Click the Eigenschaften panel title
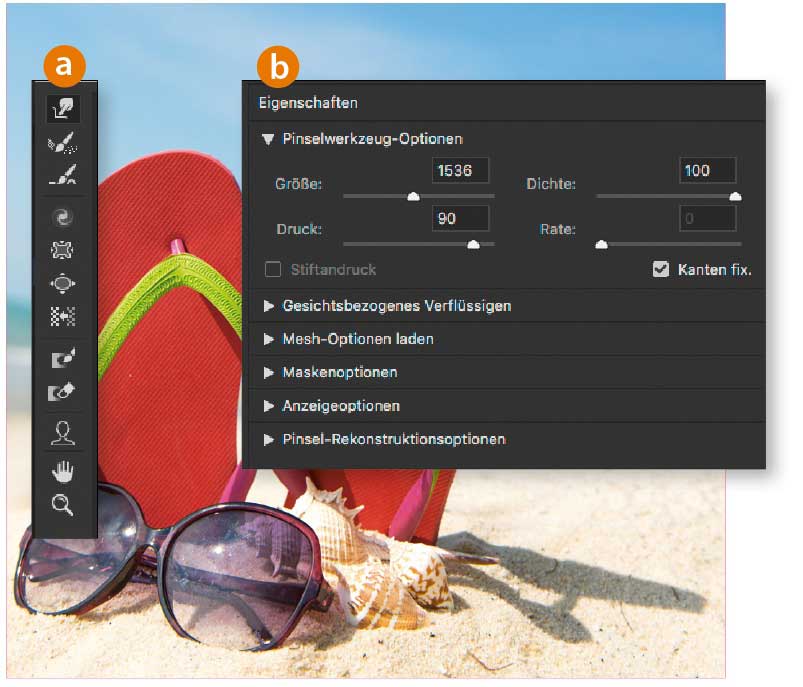803x687 pixels. (x=308, y=103)
